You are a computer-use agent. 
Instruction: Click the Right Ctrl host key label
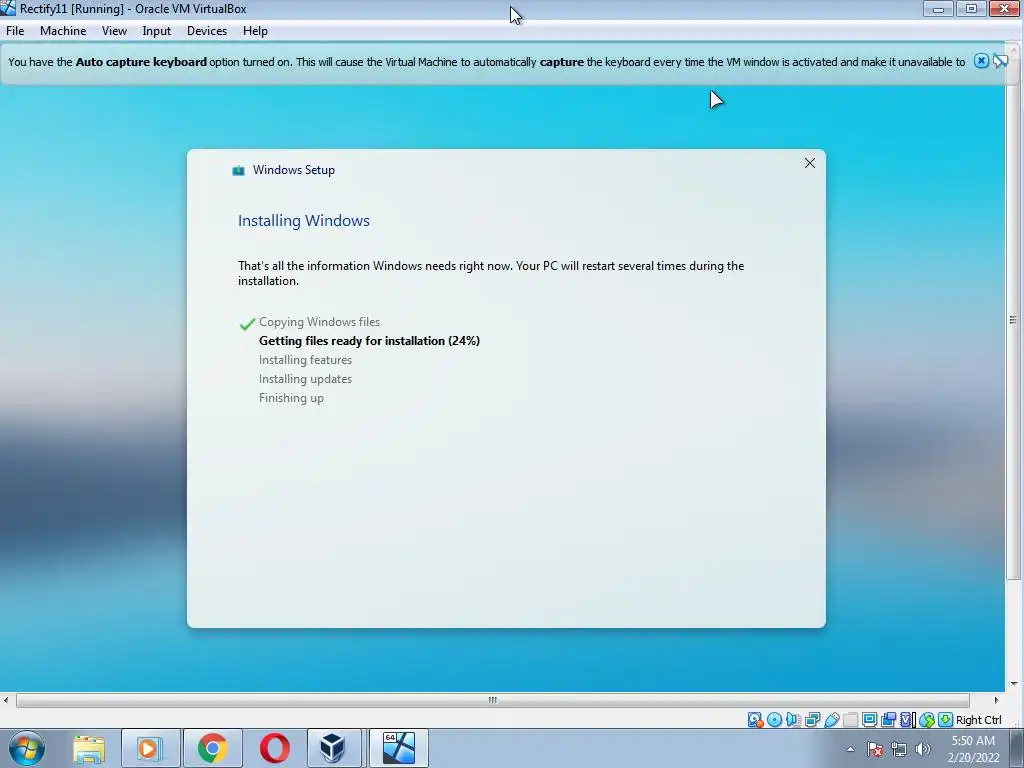click(x=978, y=720)
